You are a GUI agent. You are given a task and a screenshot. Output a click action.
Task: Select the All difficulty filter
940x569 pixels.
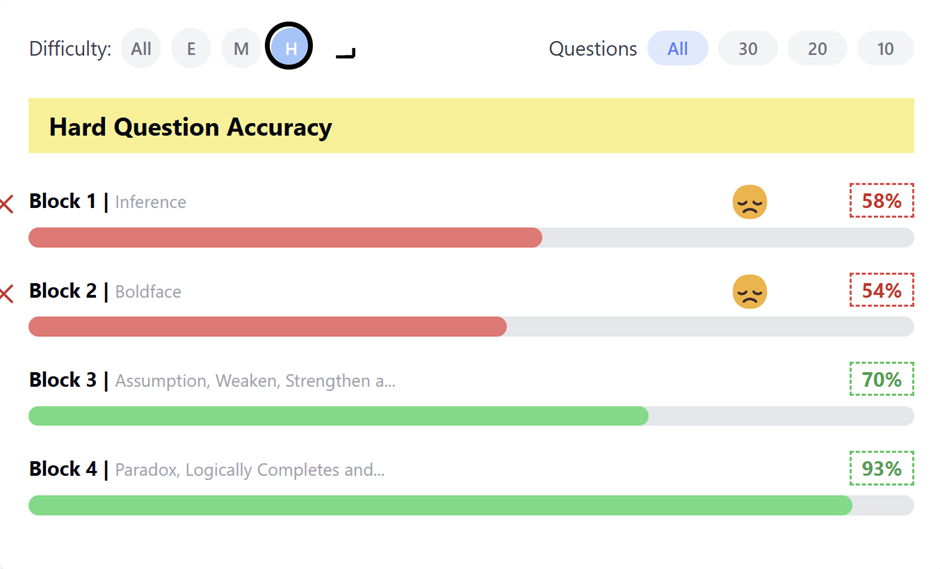pos(141,48)
